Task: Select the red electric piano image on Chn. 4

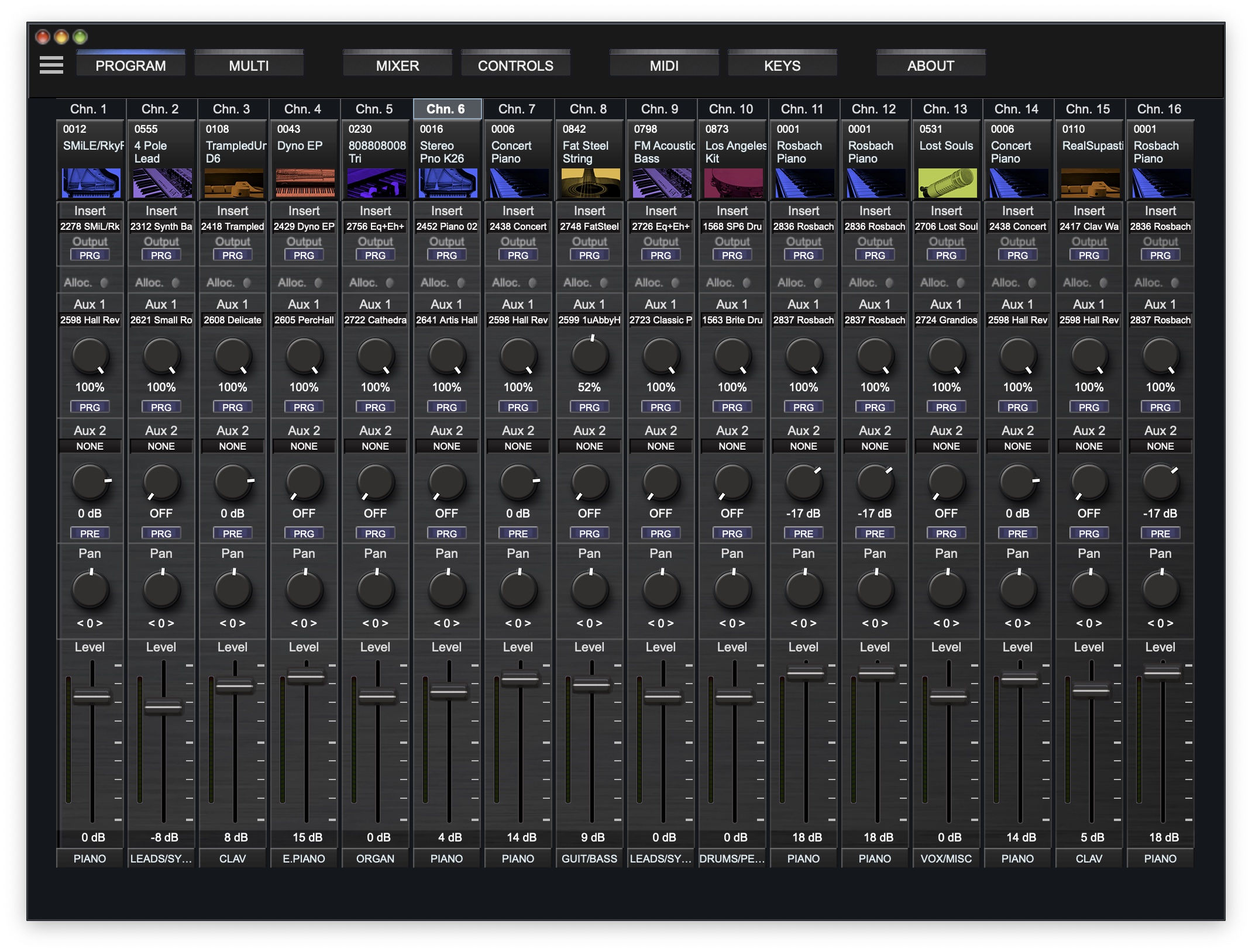Action: (x=304, y=183)
